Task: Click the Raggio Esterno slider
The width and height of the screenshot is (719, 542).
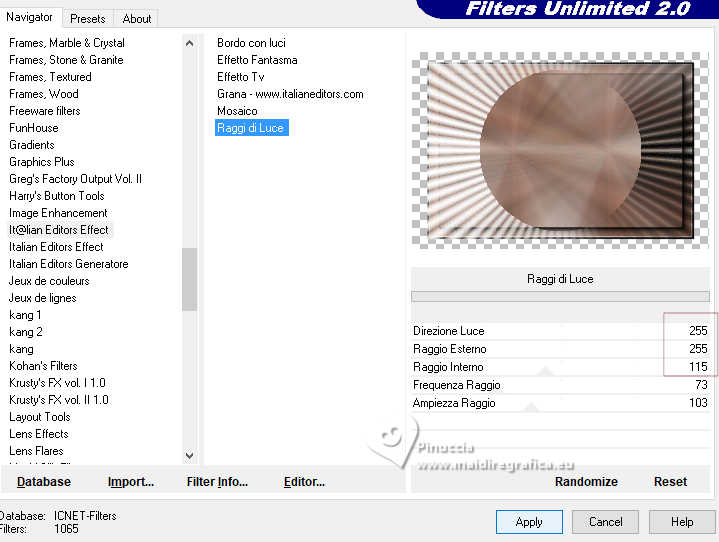Action: (560, 348)
